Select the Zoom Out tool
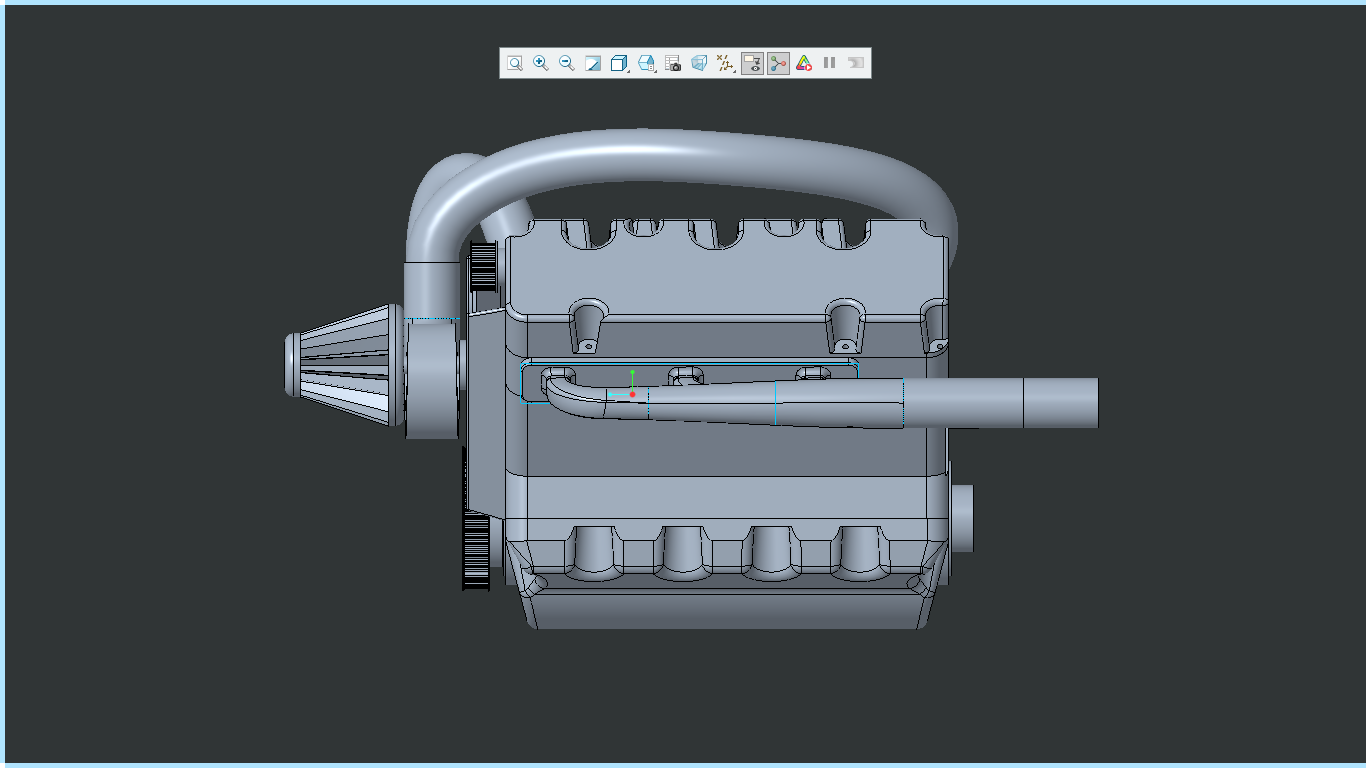The image size is (1366, 768). tap(566, 63)
